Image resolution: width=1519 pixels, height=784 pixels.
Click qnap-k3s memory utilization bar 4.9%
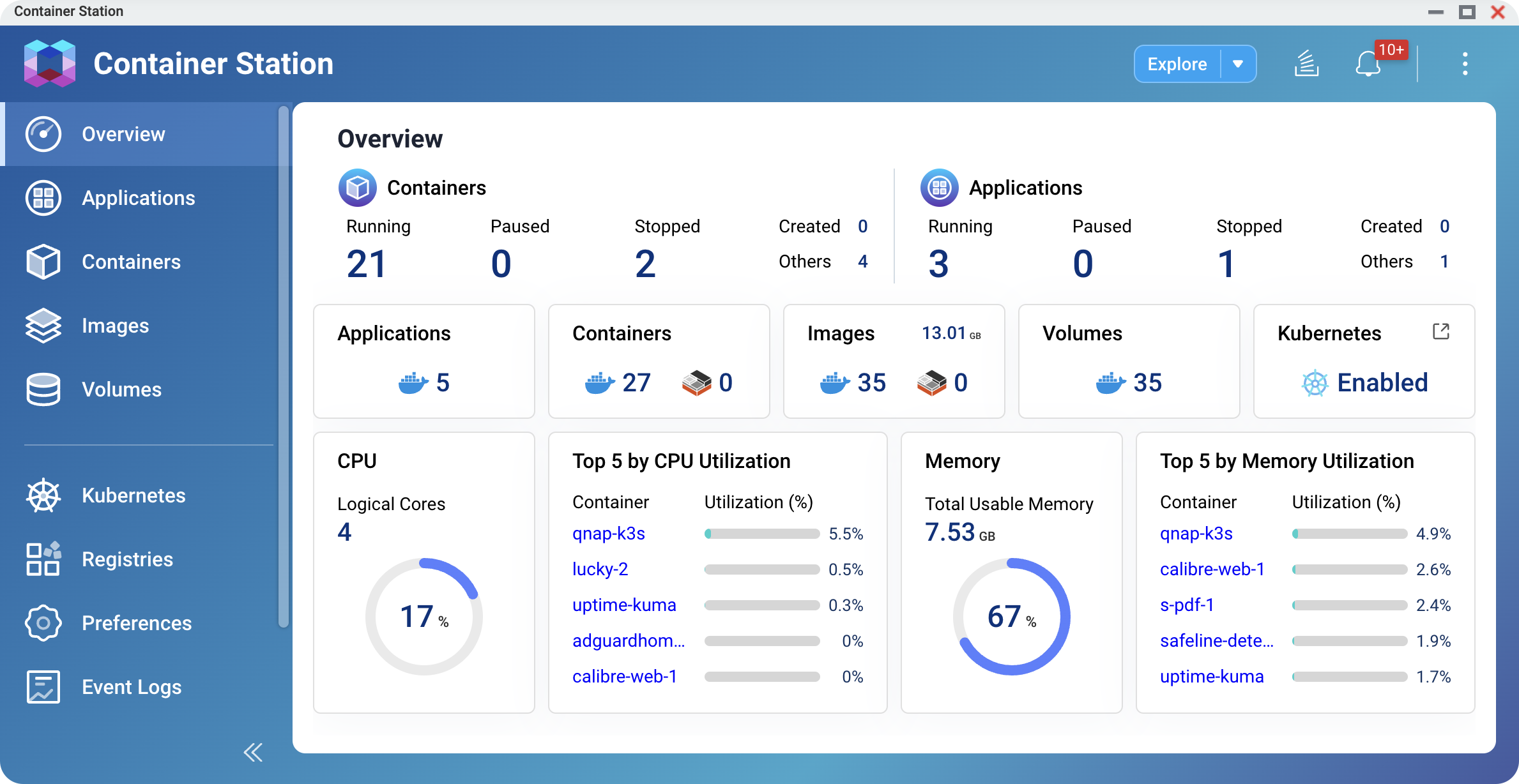(1350, 534)
